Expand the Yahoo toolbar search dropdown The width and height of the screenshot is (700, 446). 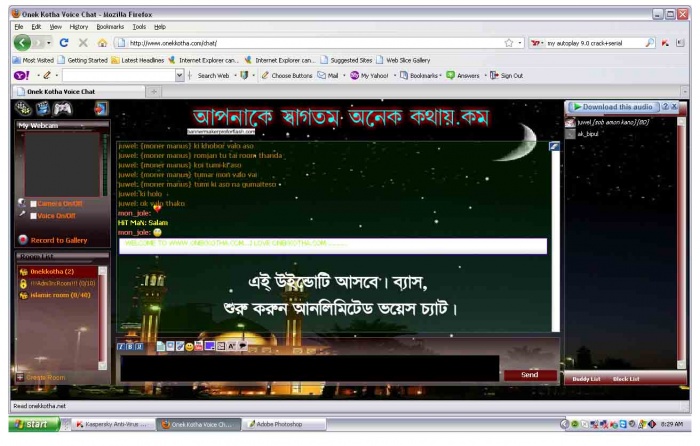[x=179, y=75]
